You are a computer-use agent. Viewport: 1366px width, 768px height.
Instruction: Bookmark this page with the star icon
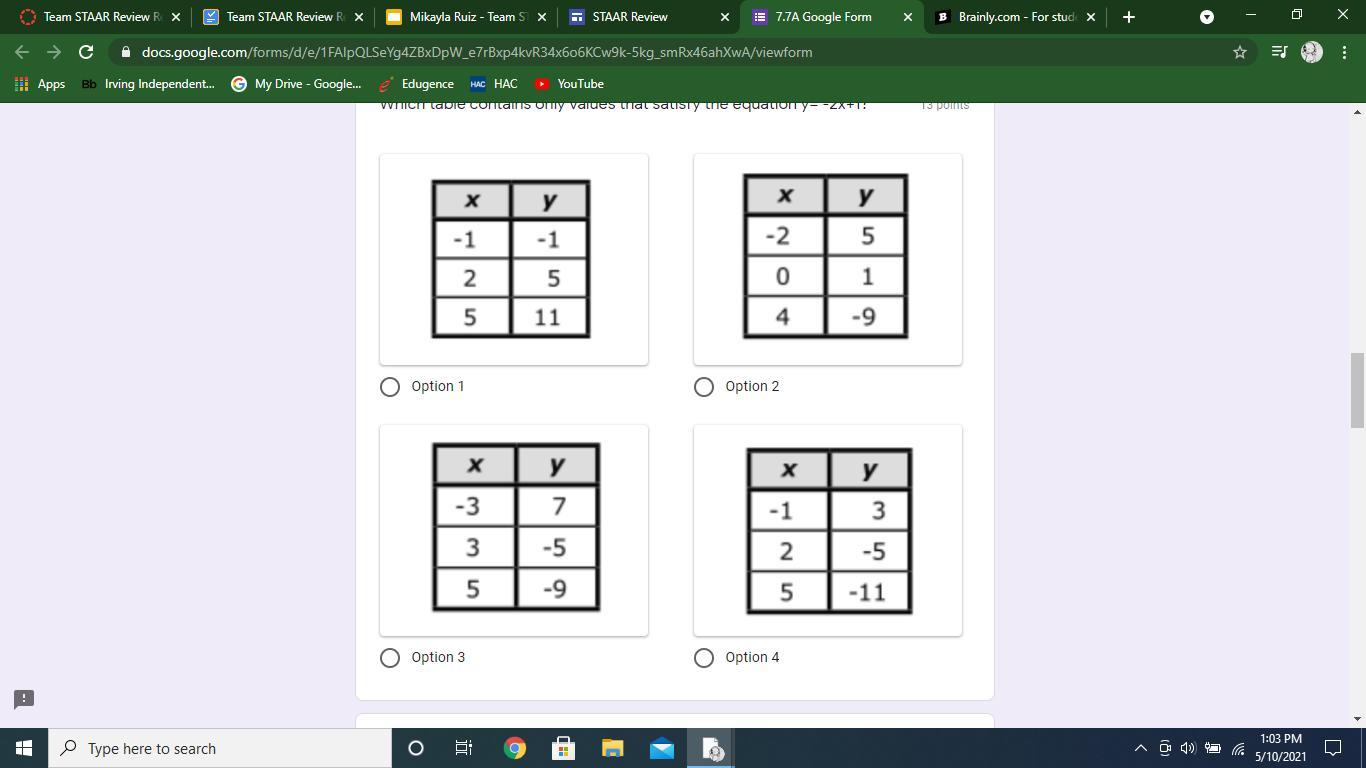point(1240,52)
